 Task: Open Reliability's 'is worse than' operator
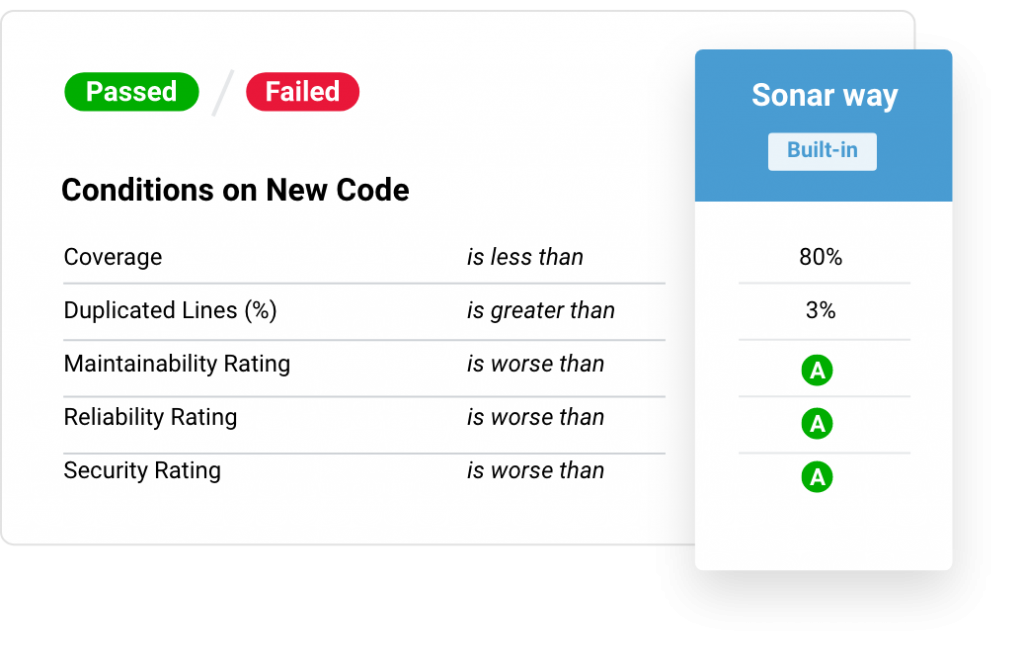(536, 417)
